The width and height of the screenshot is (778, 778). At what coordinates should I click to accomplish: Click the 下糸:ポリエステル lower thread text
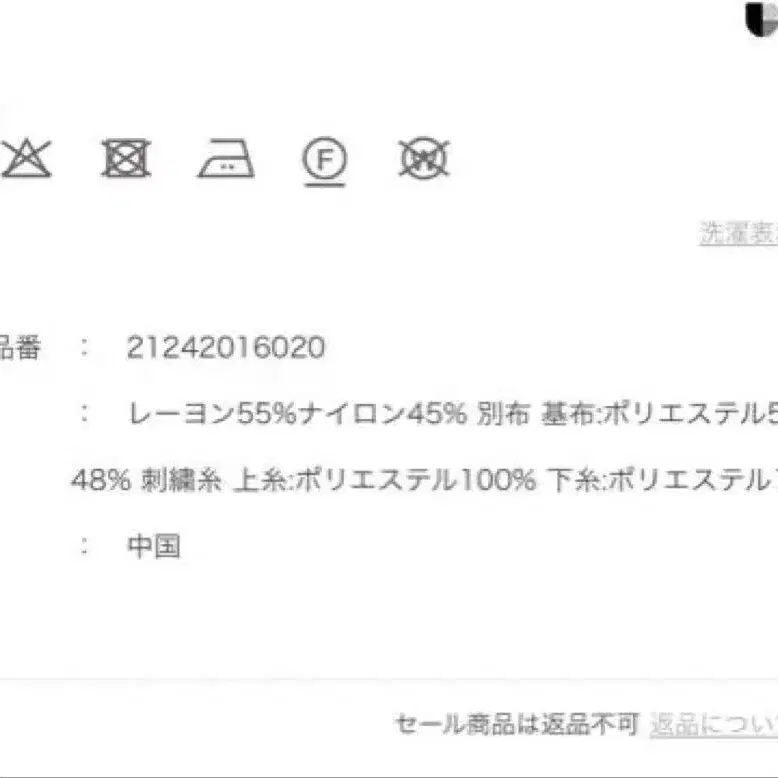pos(660,480)
